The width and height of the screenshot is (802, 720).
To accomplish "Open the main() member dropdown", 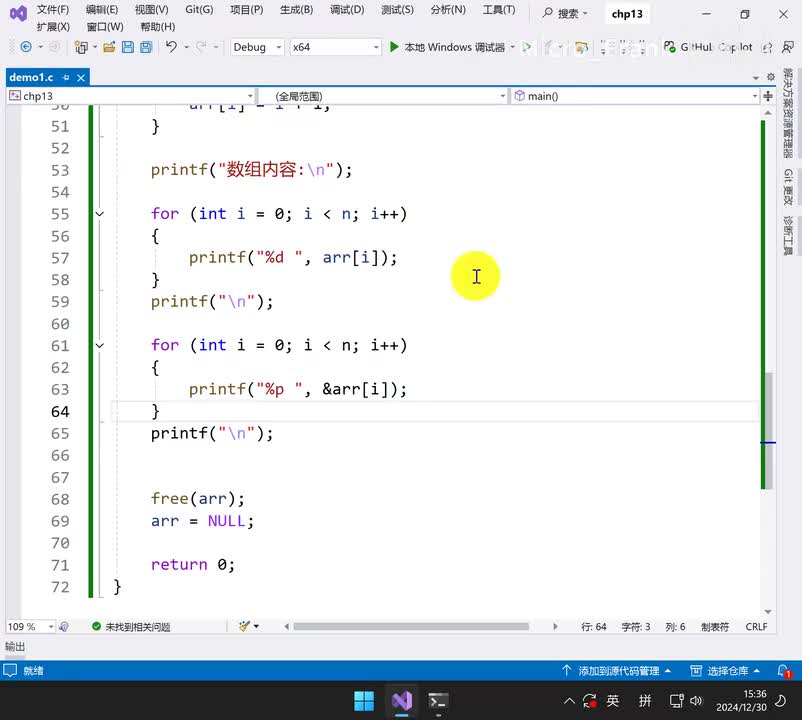I will click(x=635, y=96).
